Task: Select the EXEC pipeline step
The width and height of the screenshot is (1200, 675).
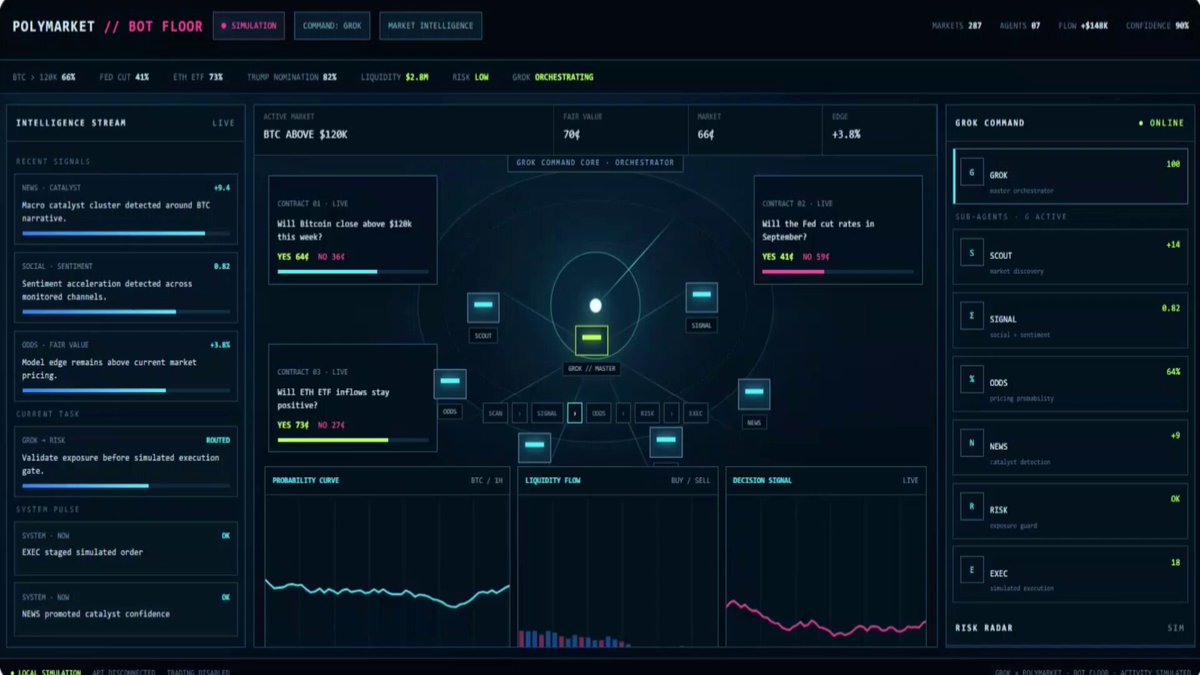Action: pyautogui.click(x=696, y=413)
